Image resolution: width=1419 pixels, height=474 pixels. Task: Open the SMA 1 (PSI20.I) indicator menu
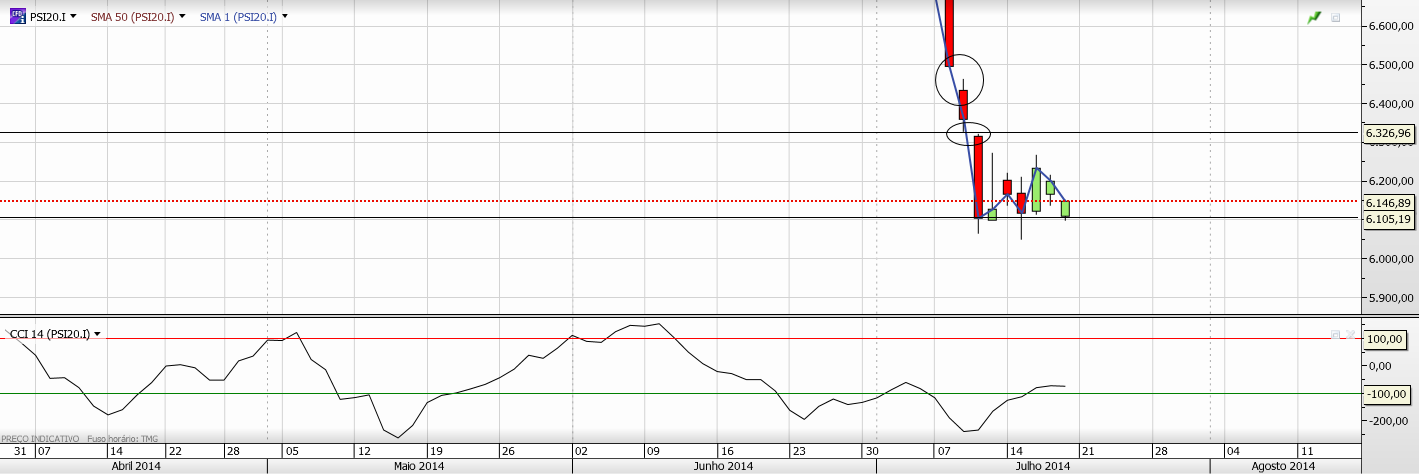pyautogui.click(x=285, y=16)
